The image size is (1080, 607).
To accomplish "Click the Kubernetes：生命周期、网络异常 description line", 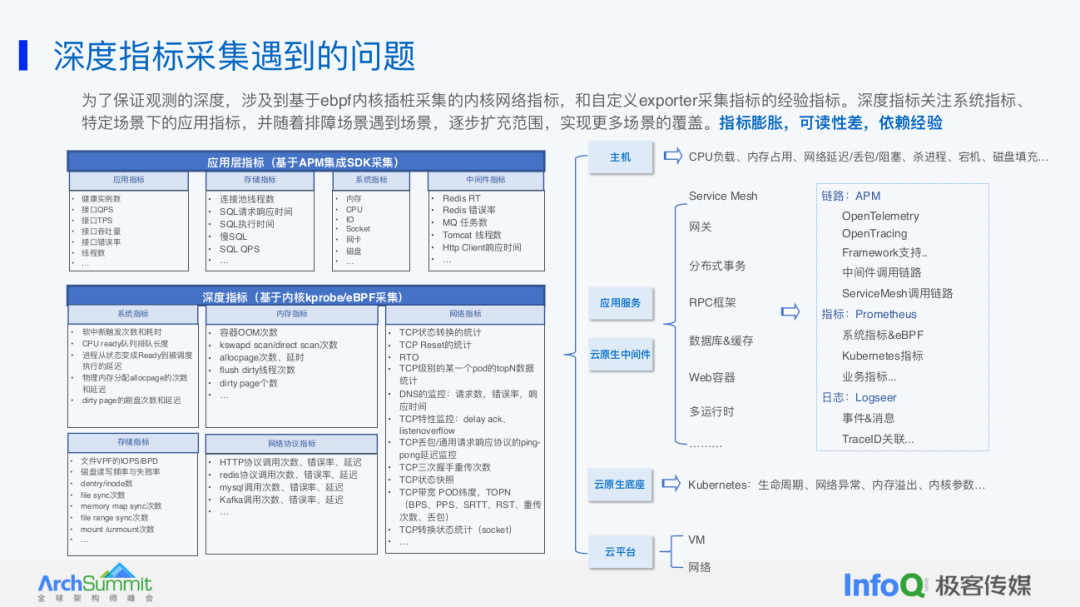I will point(836,484).
